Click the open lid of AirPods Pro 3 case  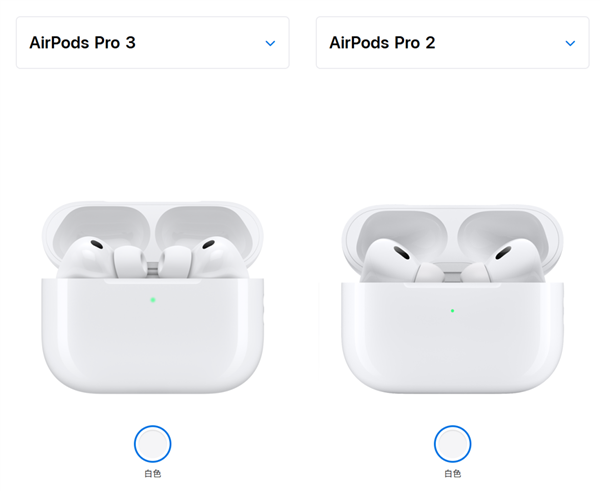tap(152, 220)
